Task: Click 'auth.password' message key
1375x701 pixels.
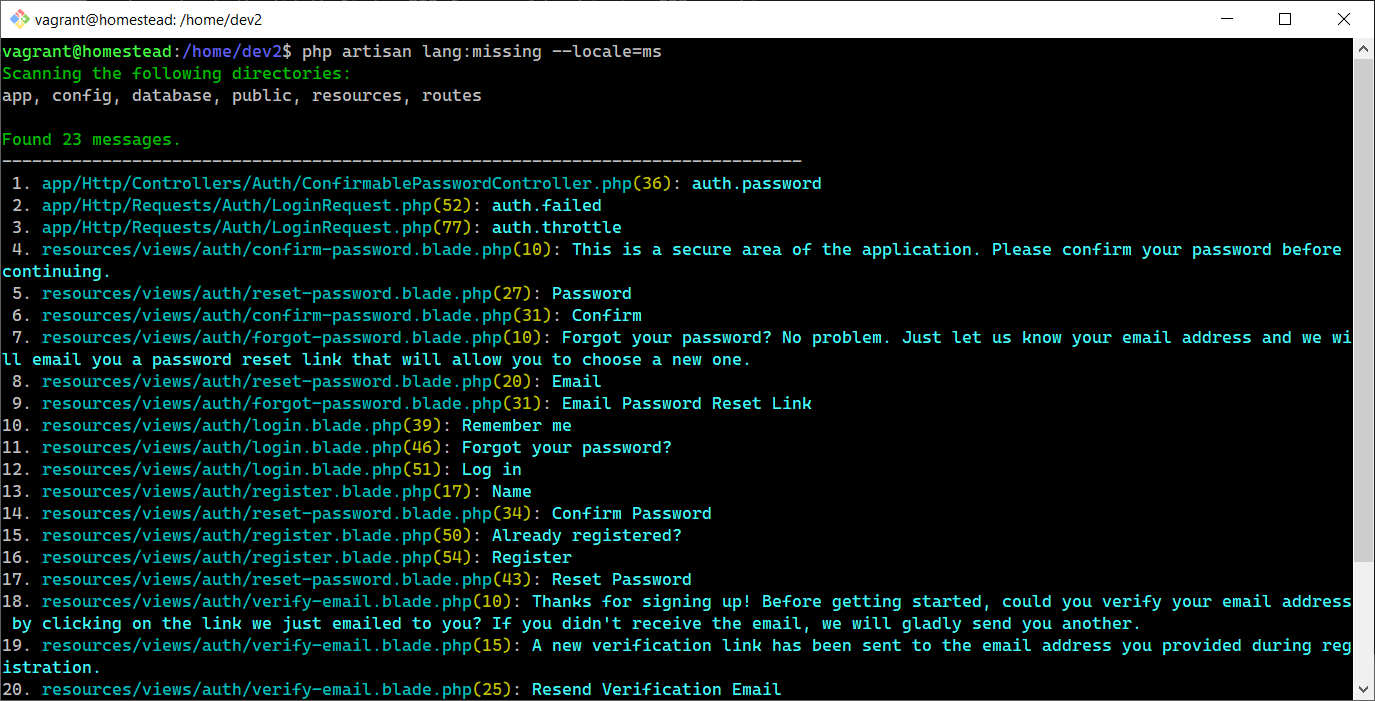Action: pos(757,184)
